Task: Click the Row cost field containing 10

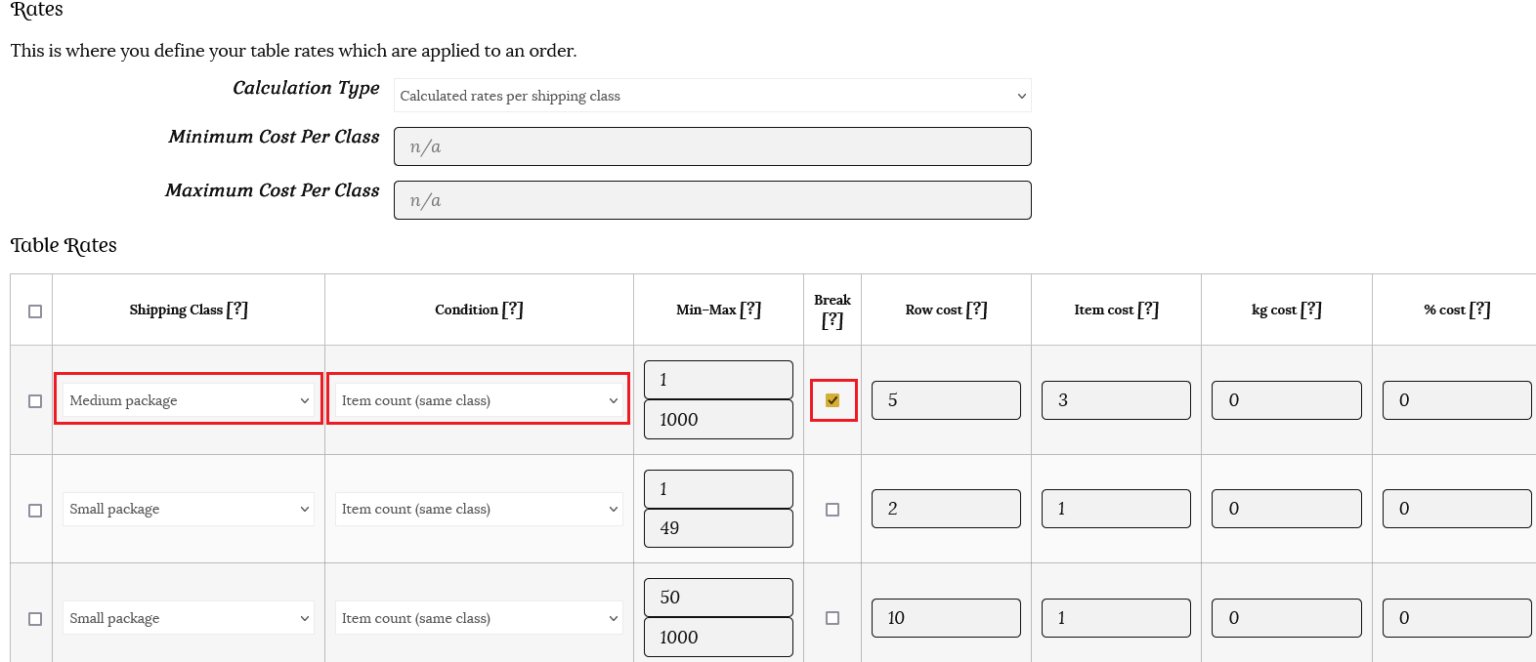Action: (945, 618)
